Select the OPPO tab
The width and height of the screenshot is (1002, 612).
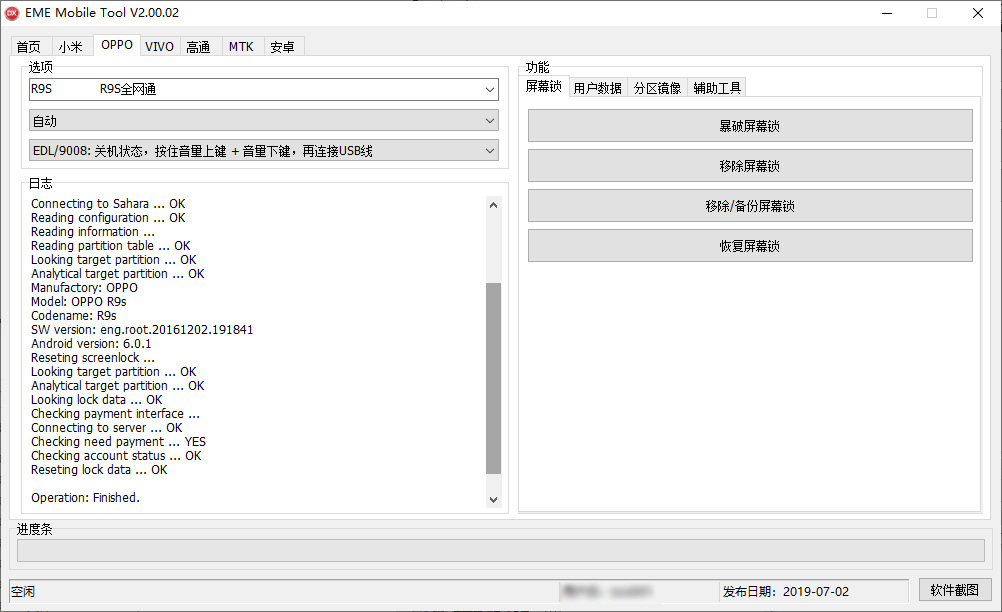click(117, 45)
